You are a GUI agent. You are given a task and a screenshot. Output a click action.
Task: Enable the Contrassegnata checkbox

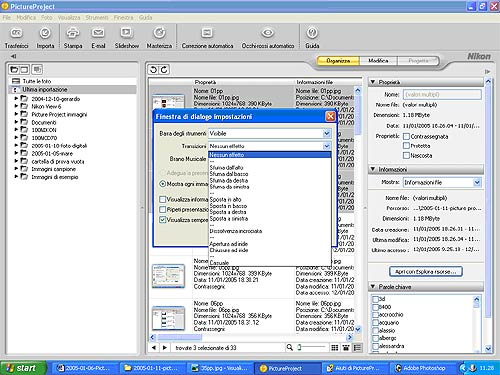pos(406,136)
